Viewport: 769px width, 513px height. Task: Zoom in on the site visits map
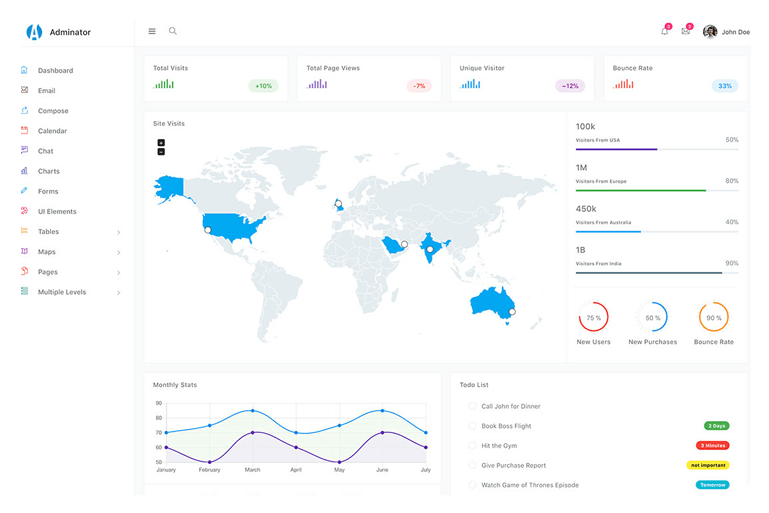[x=161, y=143]
